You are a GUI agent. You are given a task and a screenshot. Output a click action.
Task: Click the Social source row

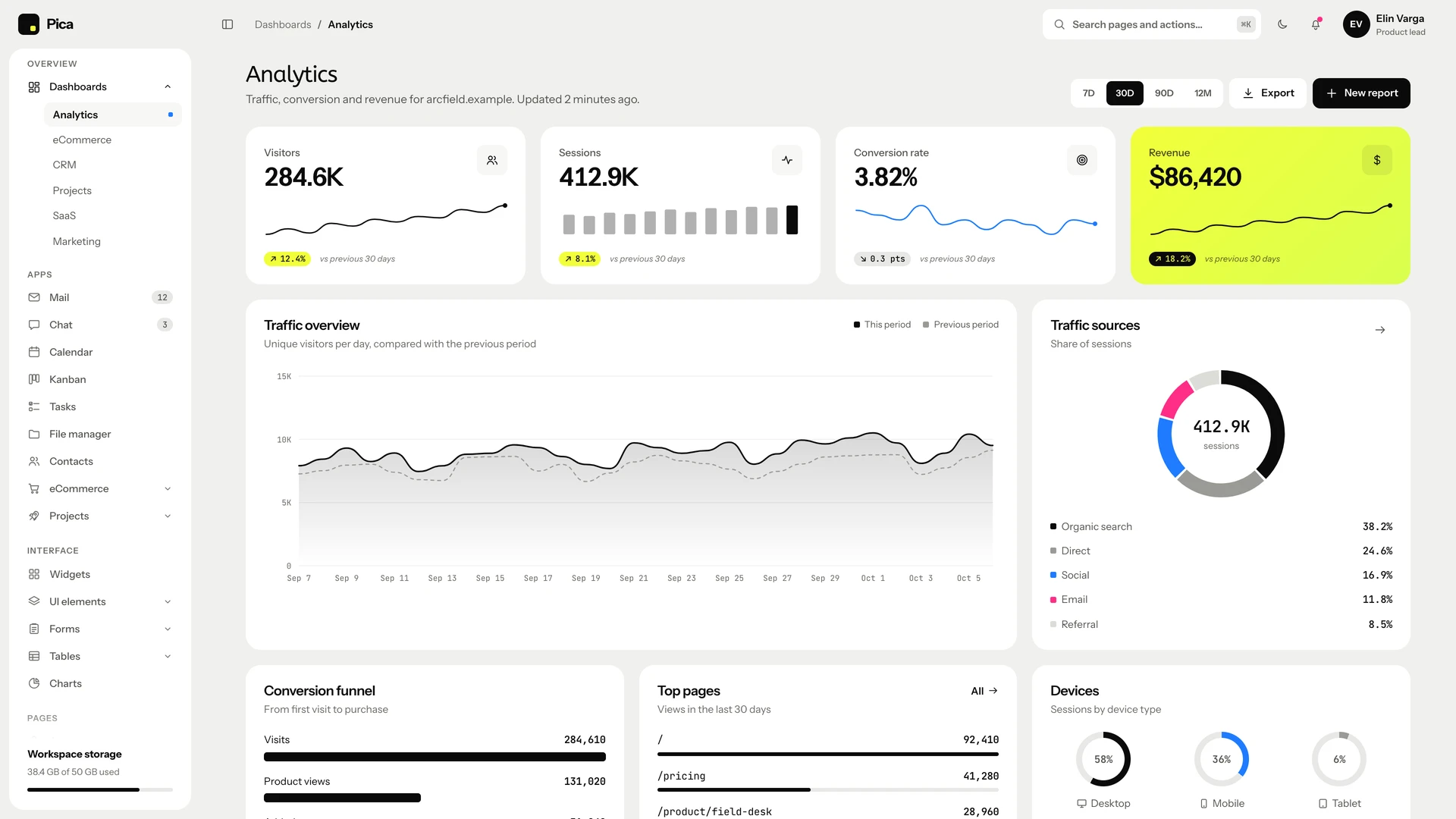click(x=1221, y=575)
